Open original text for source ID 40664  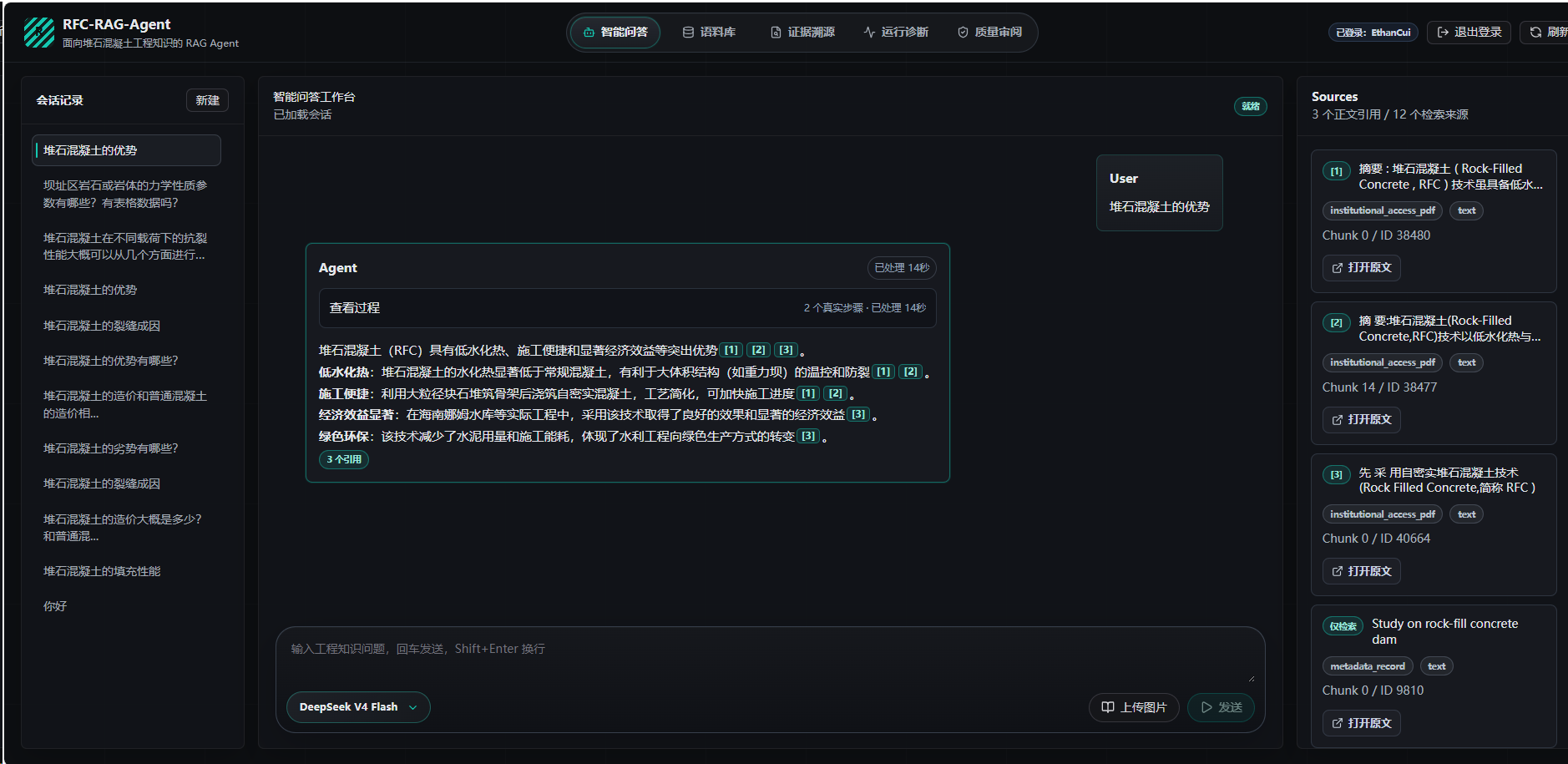[x=1361, y=571]
